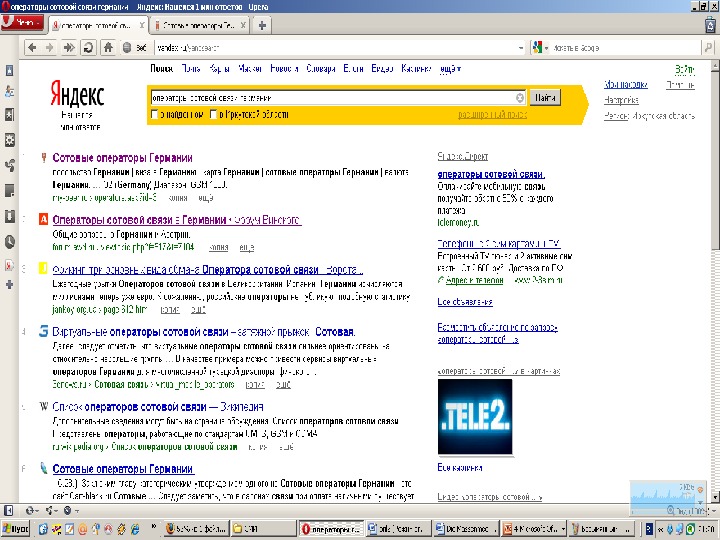
Task: Go to the Home page icon
Action: [x=108, y=47]
